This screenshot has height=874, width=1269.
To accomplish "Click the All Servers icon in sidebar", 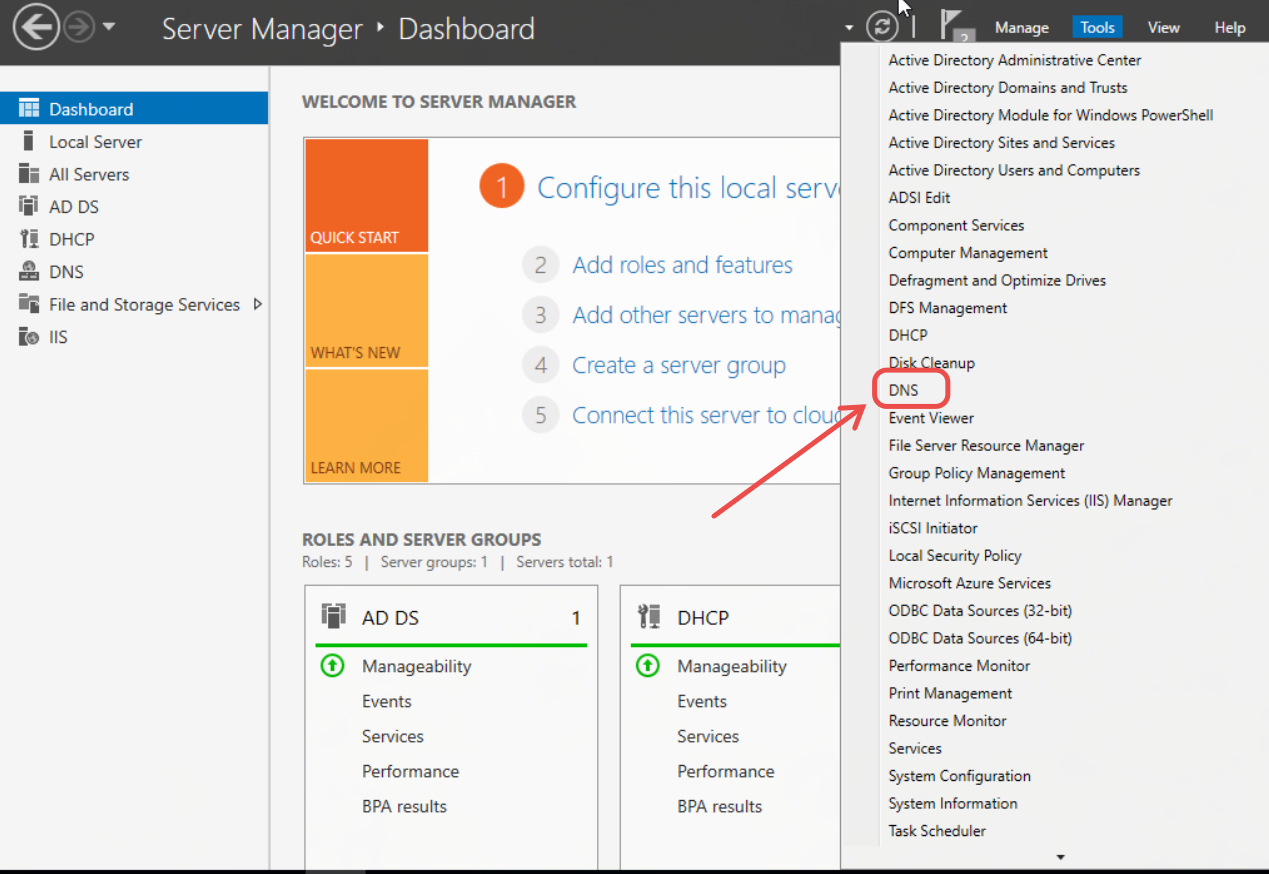I will (29, 174).
